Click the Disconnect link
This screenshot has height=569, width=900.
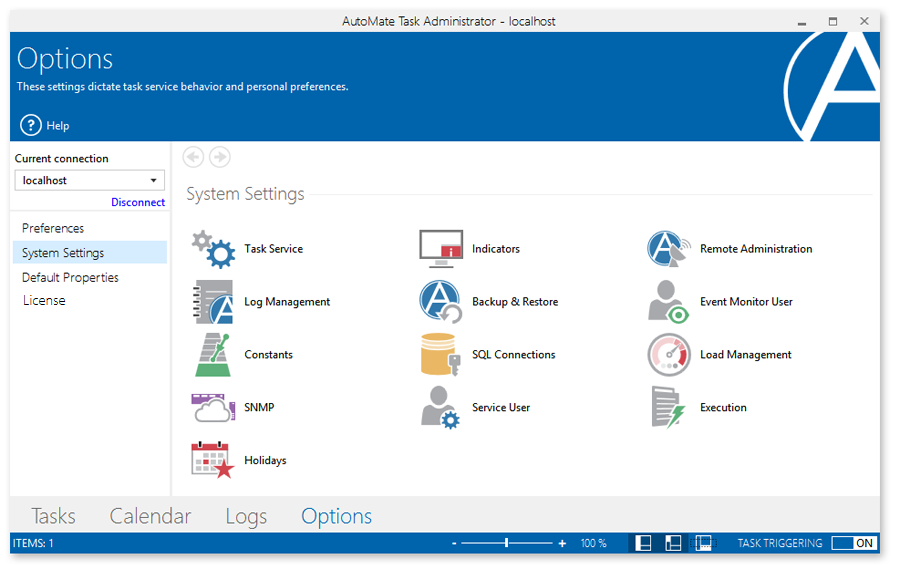click(138, 202)
